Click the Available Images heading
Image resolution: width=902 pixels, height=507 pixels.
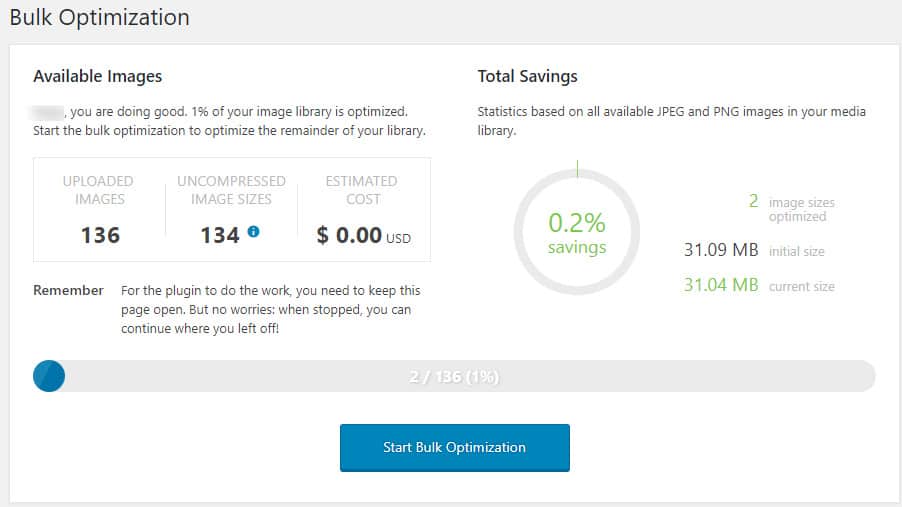pos(97,77)
